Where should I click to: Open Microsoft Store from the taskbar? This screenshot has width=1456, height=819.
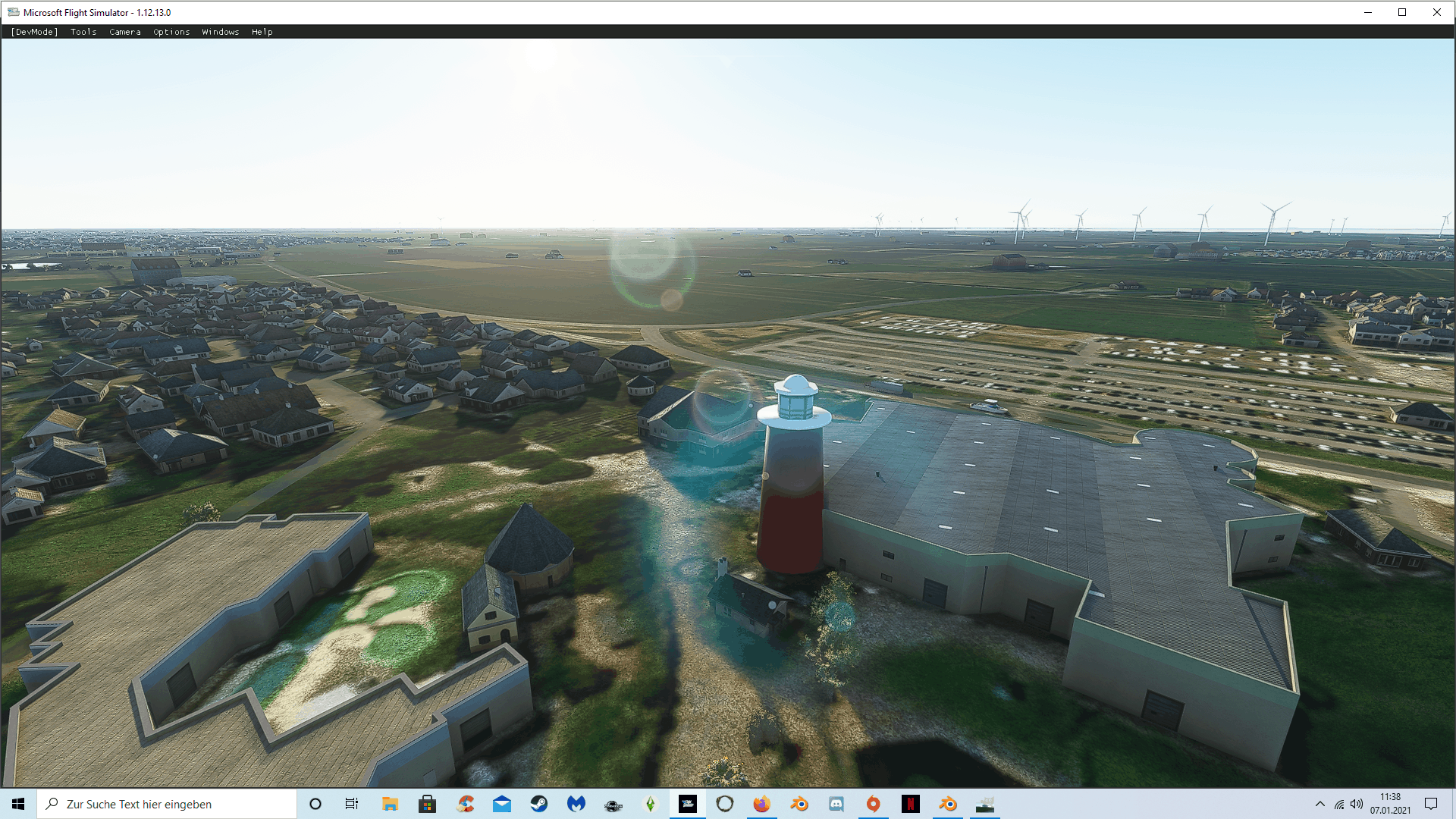(427, 804)
